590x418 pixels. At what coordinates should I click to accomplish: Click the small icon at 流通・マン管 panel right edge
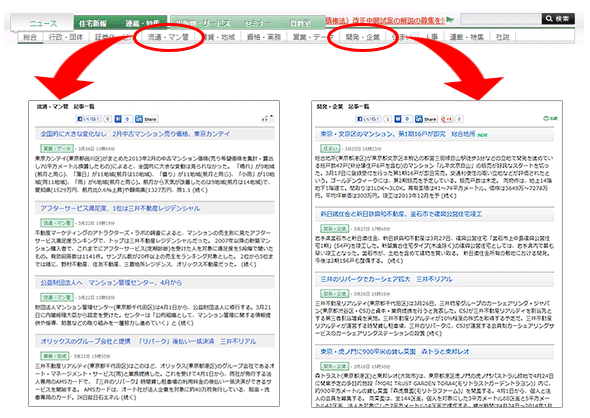coord(267,119)
